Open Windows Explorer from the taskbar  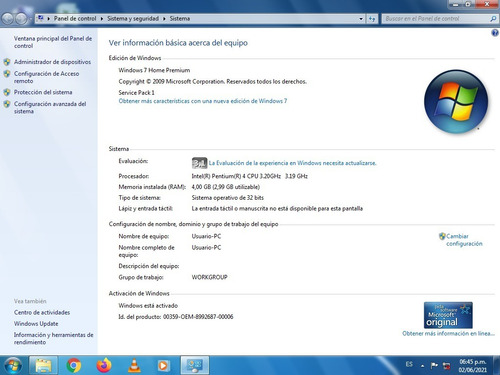coord(43,365)
